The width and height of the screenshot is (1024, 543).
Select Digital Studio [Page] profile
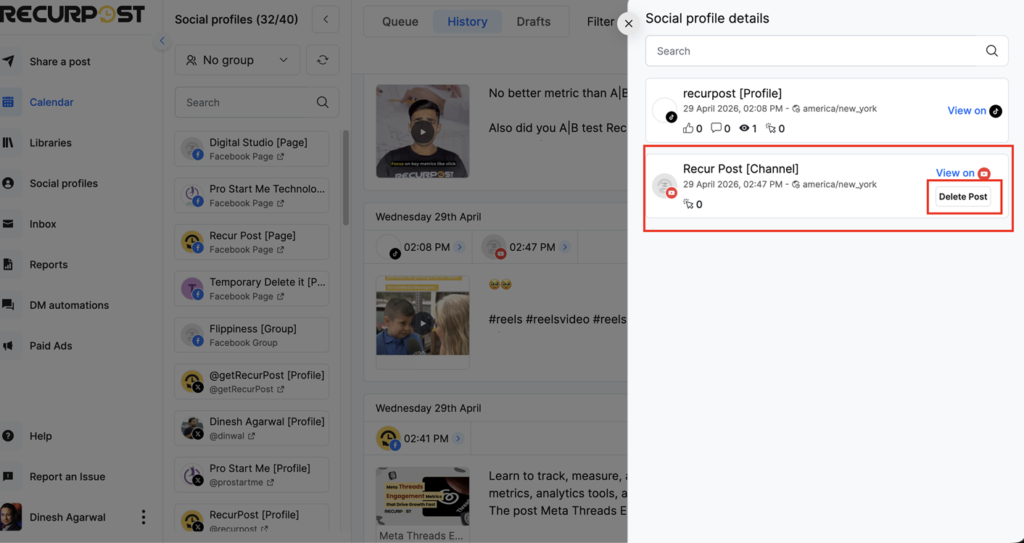pyautogui.click(x=251, y=148)
